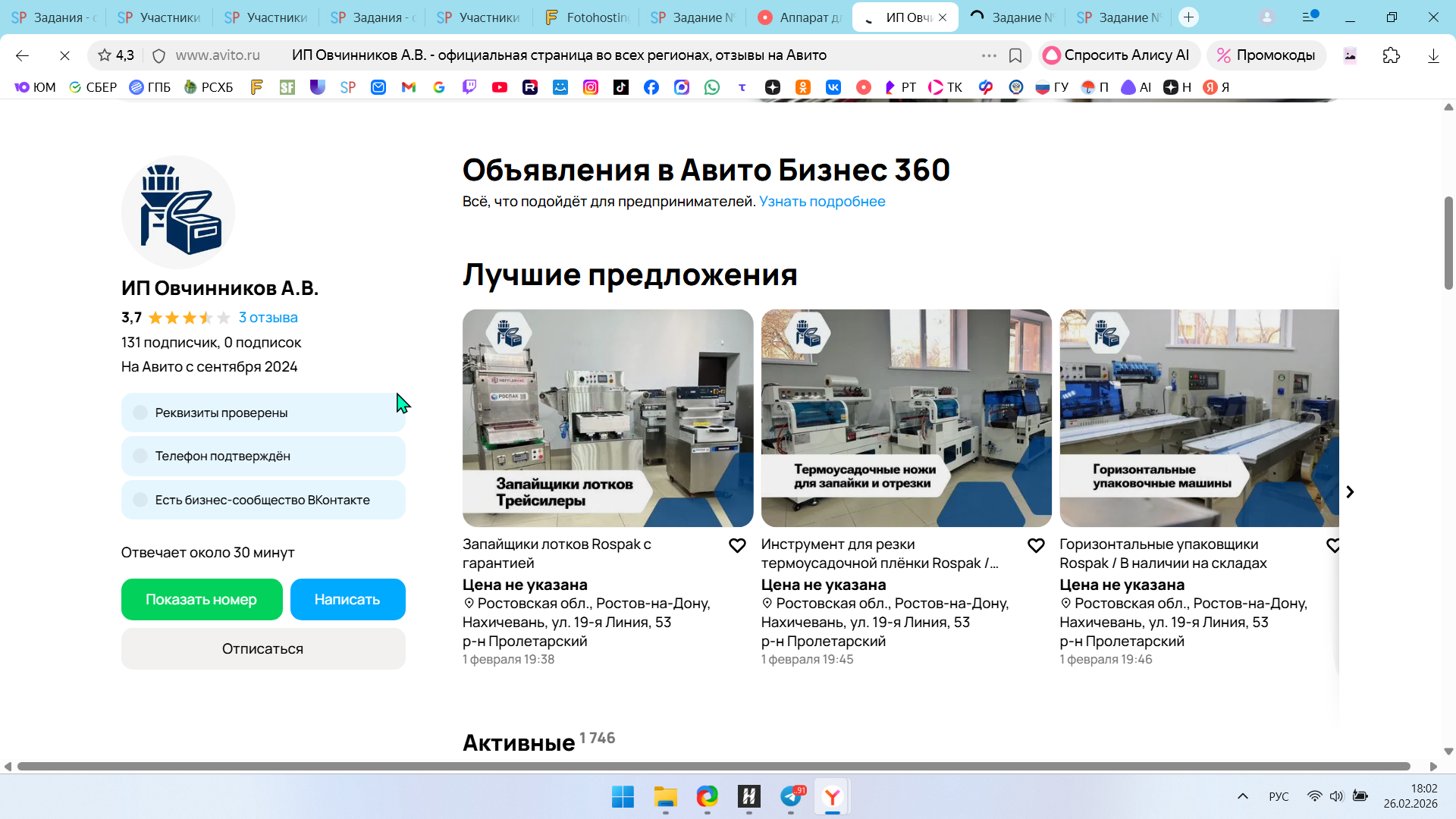Stop page loading with X icon

tap(64, 55)
